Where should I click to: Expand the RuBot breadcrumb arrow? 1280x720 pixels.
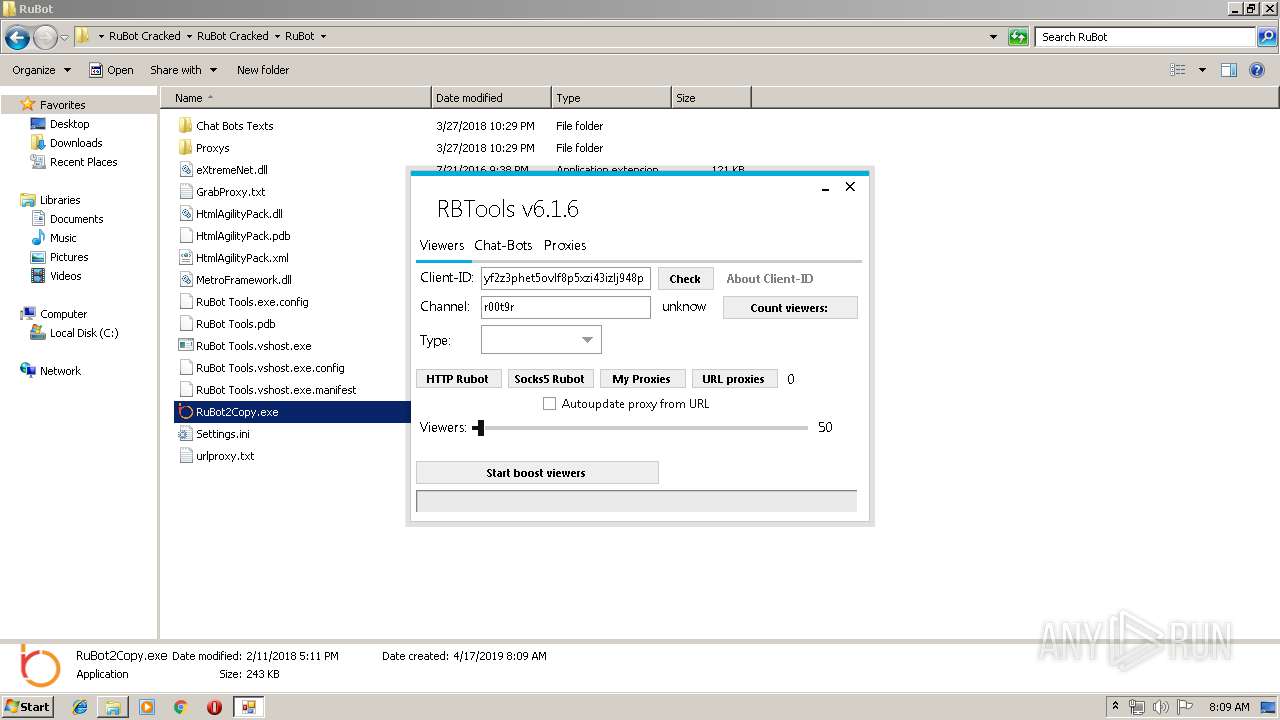click(323, 36)
